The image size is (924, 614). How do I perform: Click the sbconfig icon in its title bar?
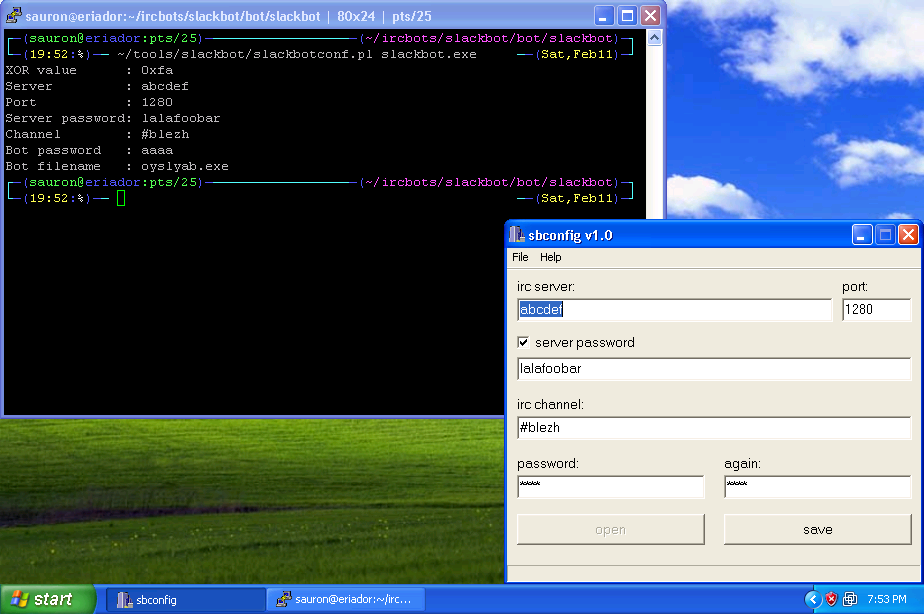tap(517, 235)
